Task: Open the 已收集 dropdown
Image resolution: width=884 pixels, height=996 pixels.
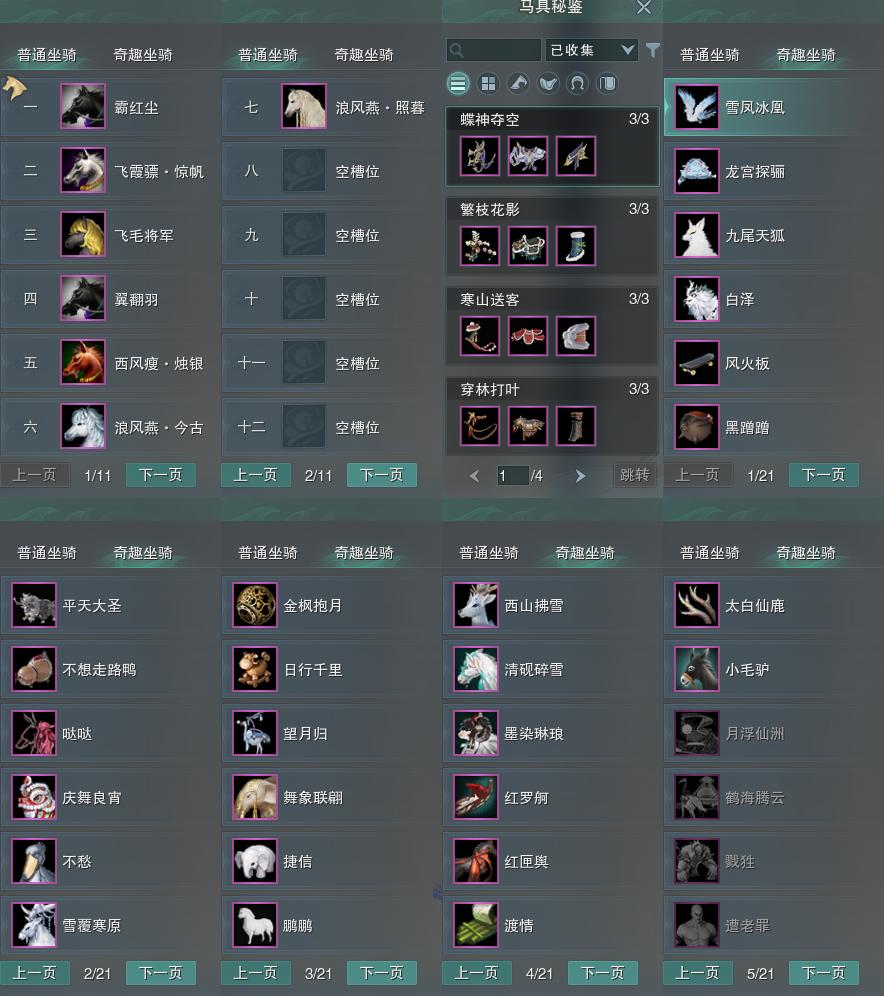Action: (591, 50)
